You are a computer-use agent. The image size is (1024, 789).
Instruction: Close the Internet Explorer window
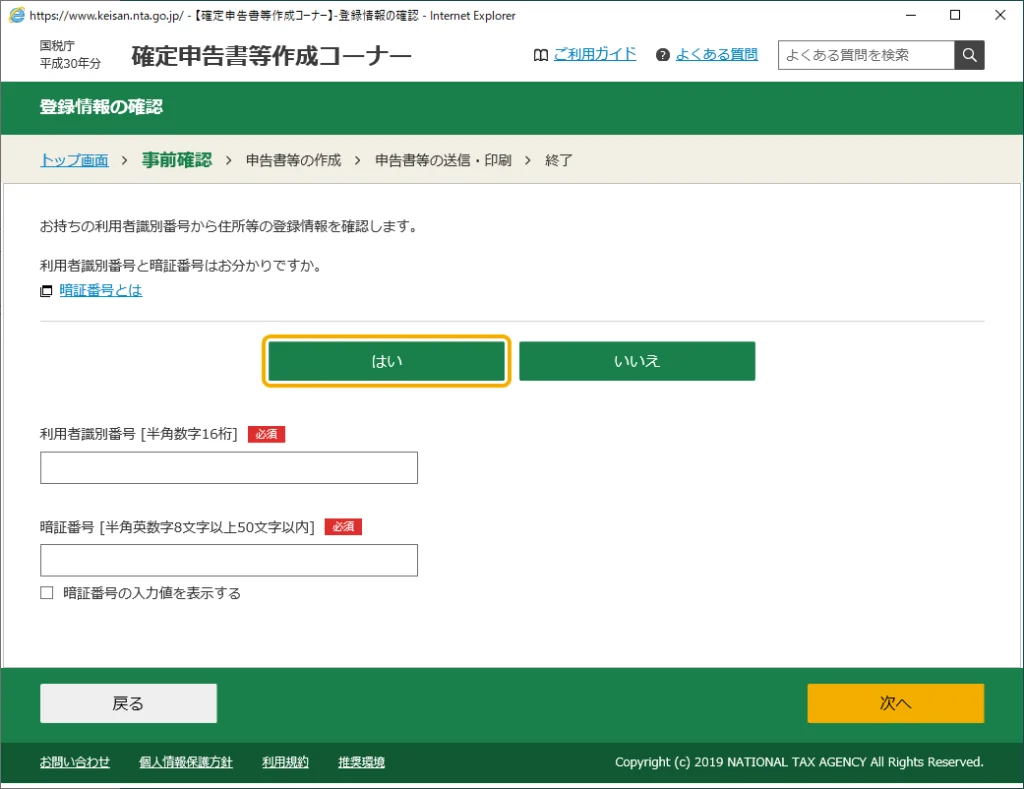coord(1000,15)
